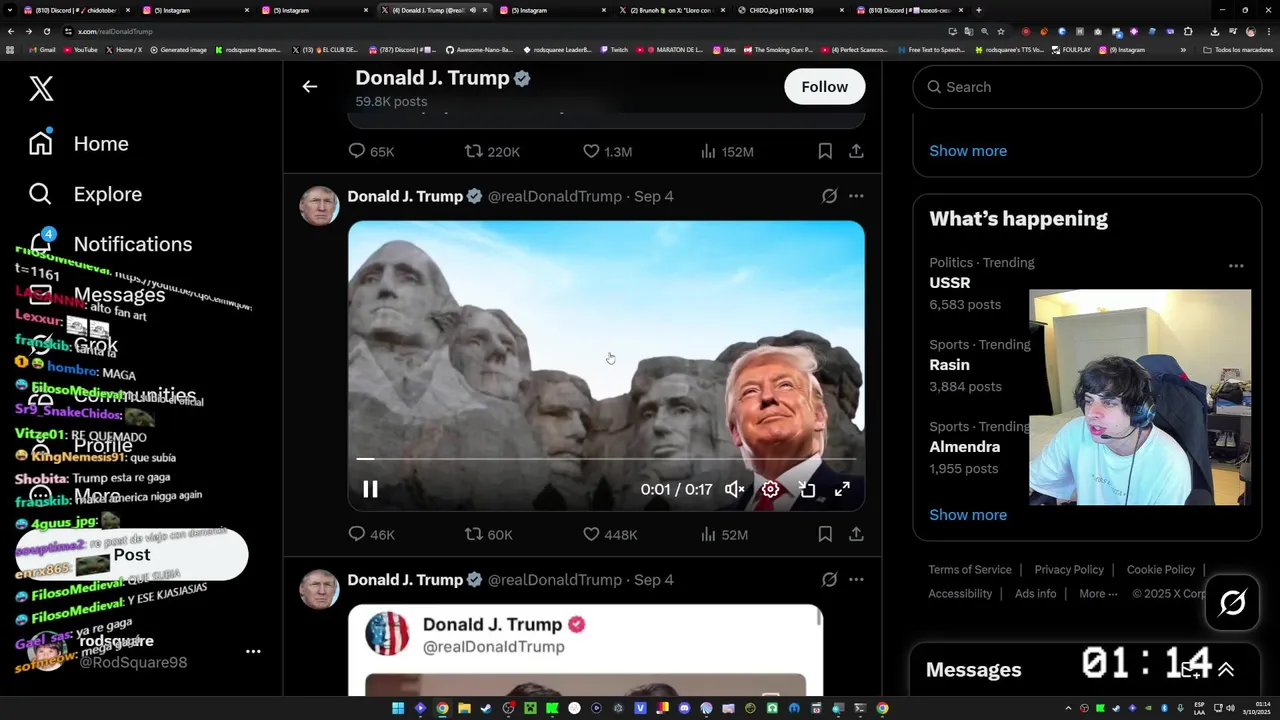Switch the video to fullscreen
1280x720 pixels.
tap(842, 489)
